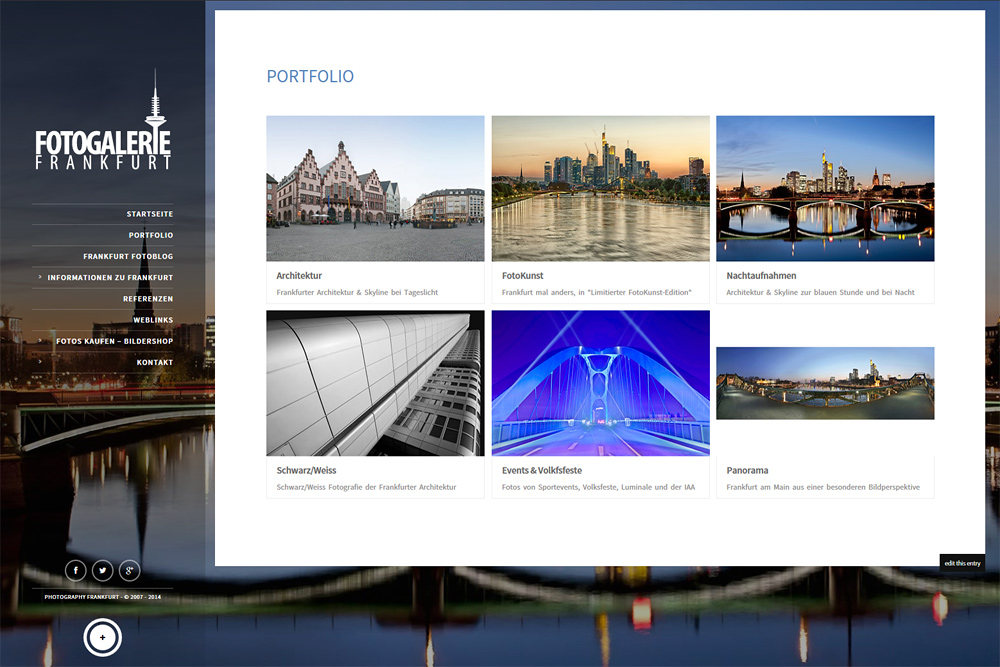Open the Facebook page via its icon

click(76, 570)
